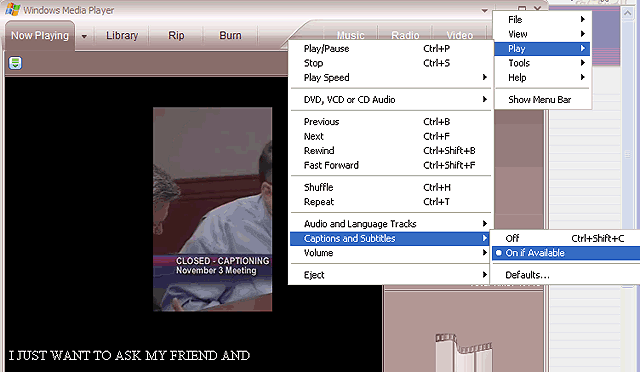Screen dimensions: 640x372
Task: Select Rewind menu entry
Action: pyautogui.click(x=390, y=151)
